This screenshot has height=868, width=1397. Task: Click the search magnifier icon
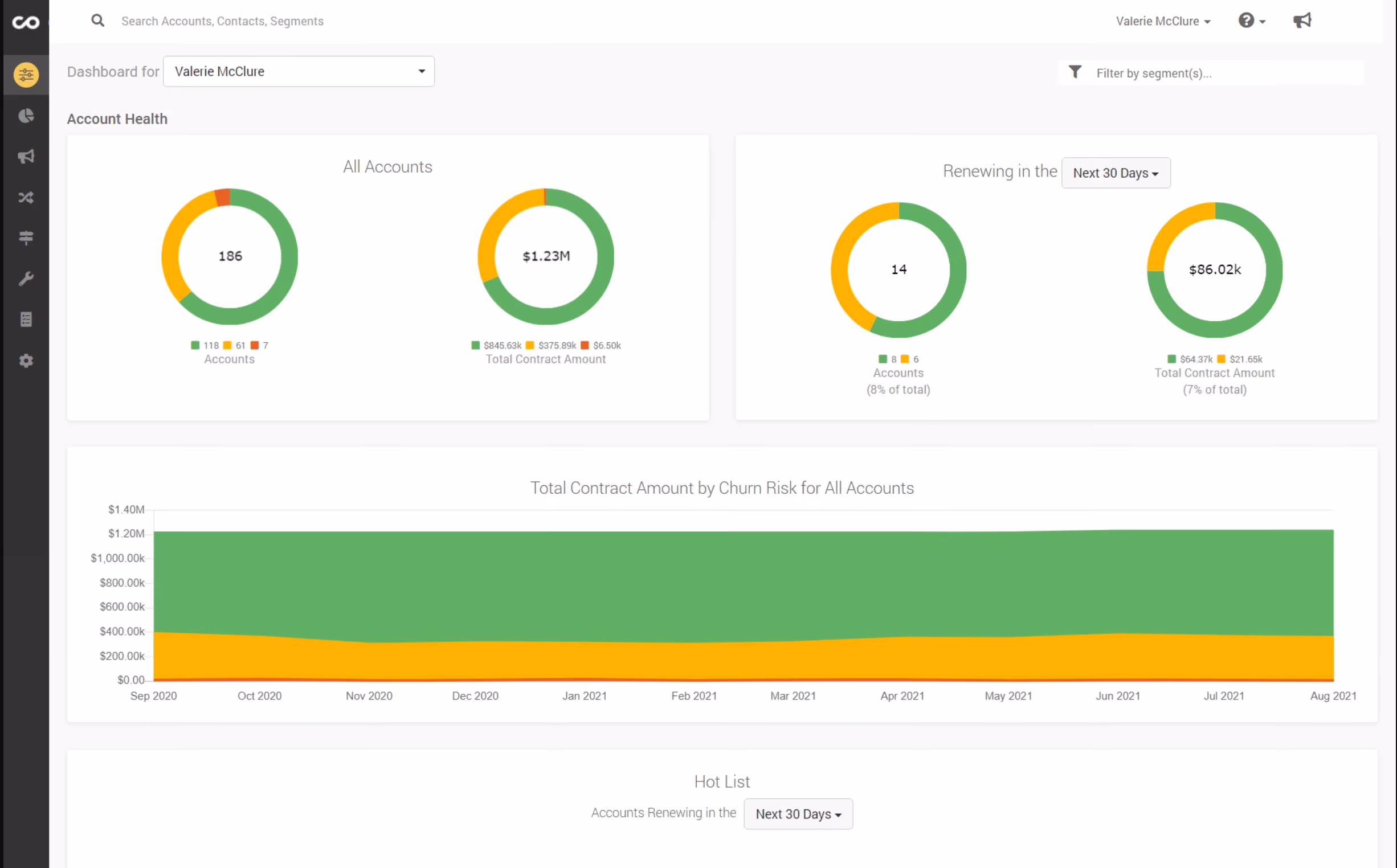[98, 21]
